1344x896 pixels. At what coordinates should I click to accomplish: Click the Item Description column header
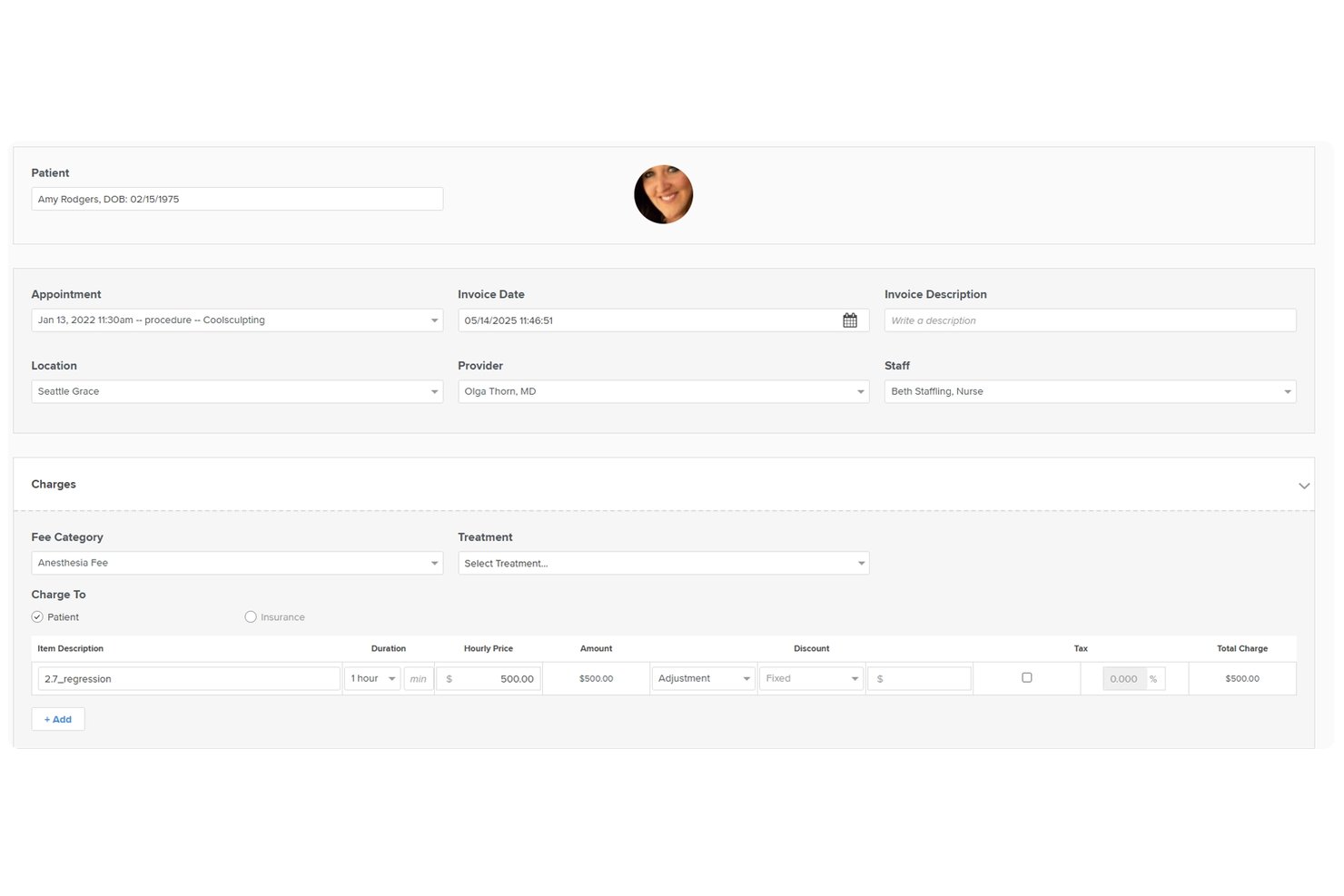pos(71,648)
